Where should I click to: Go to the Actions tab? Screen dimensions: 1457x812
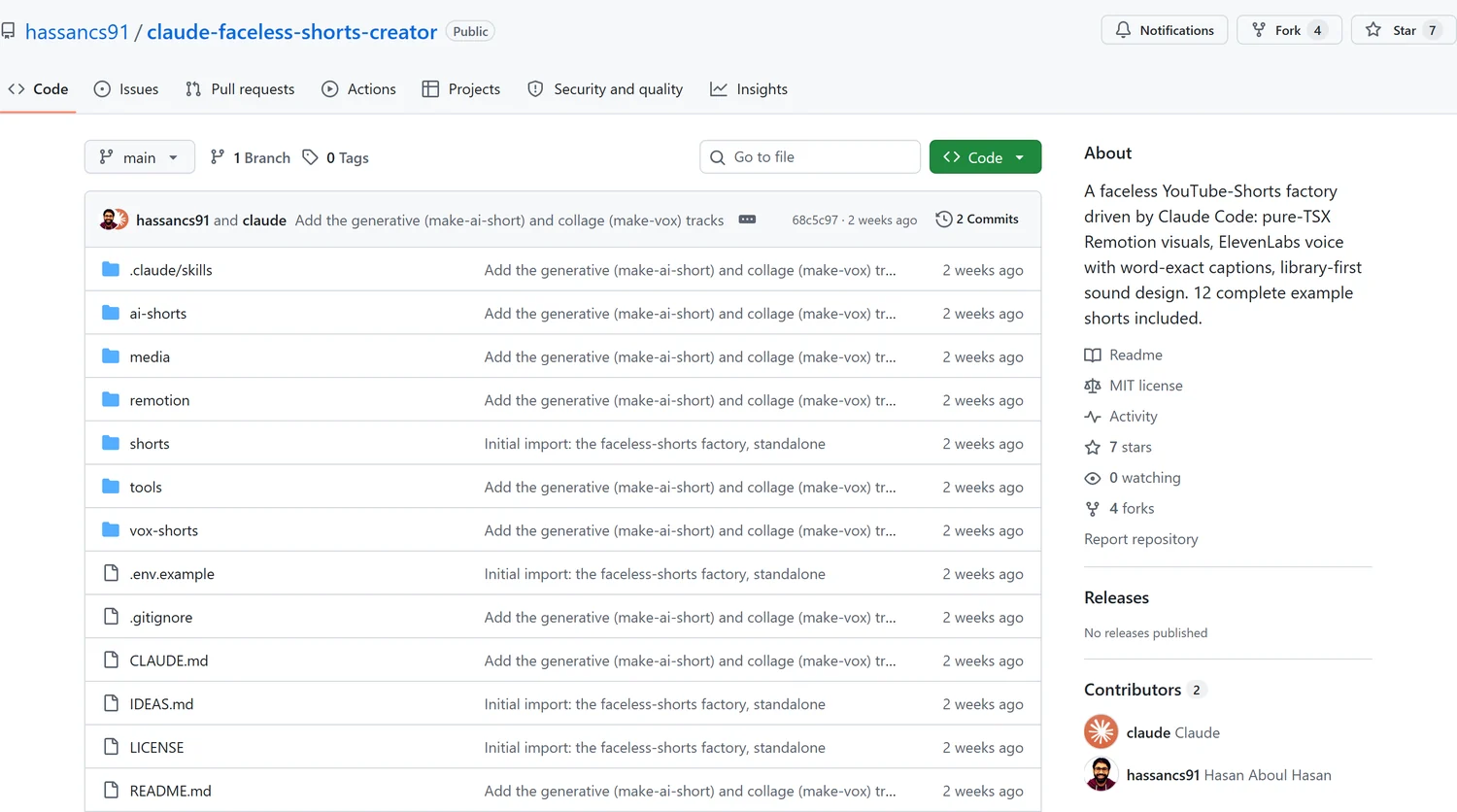pos(358,88)
